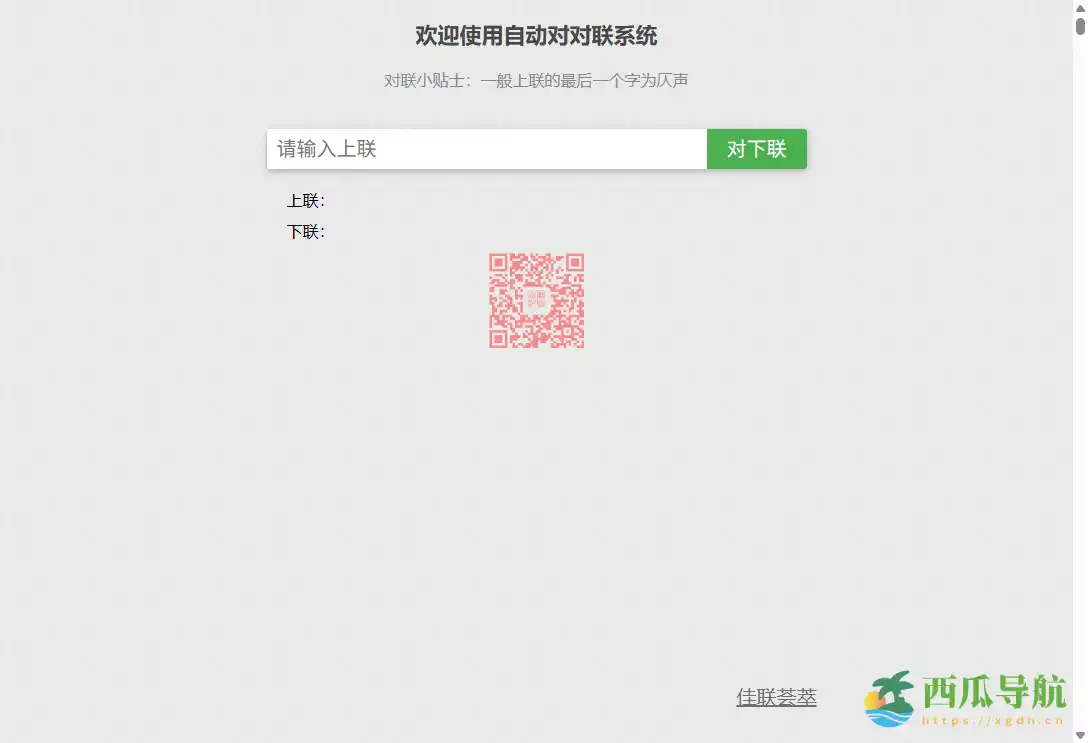
Task: Click the palm tree logo icon
Action: pyautogui.click(x=895, y=685)
